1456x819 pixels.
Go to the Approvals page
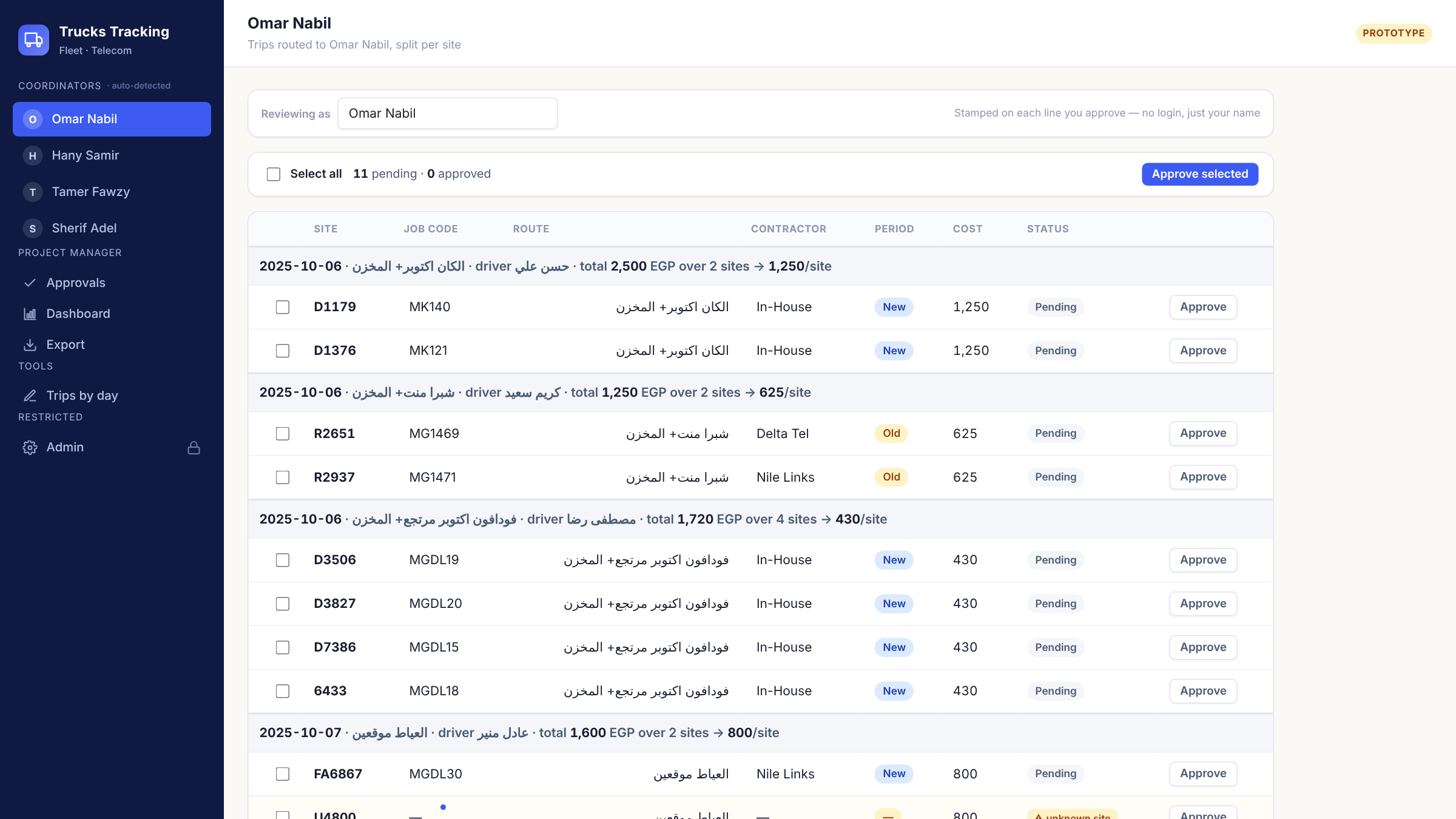pos(112,283)
